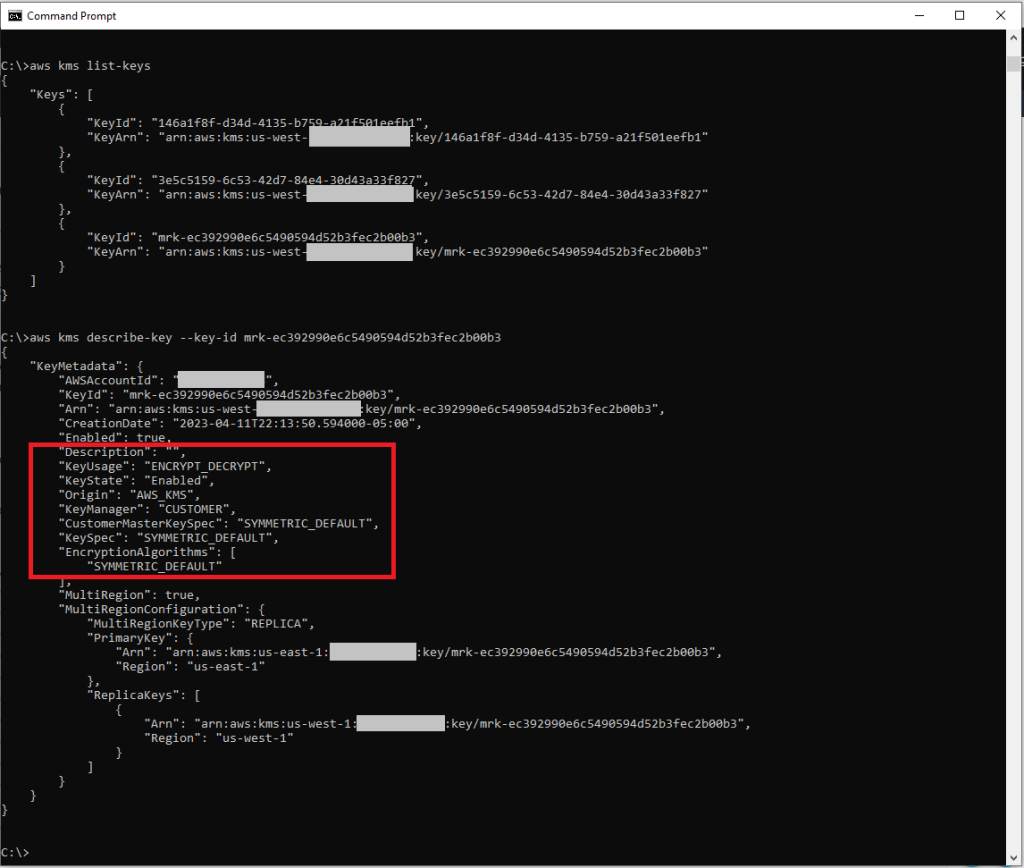This screenshot has height=868, width=1024.
Task: Maximize the Command Prompt window
Action: pyautogui.click(x=959, y=16)
